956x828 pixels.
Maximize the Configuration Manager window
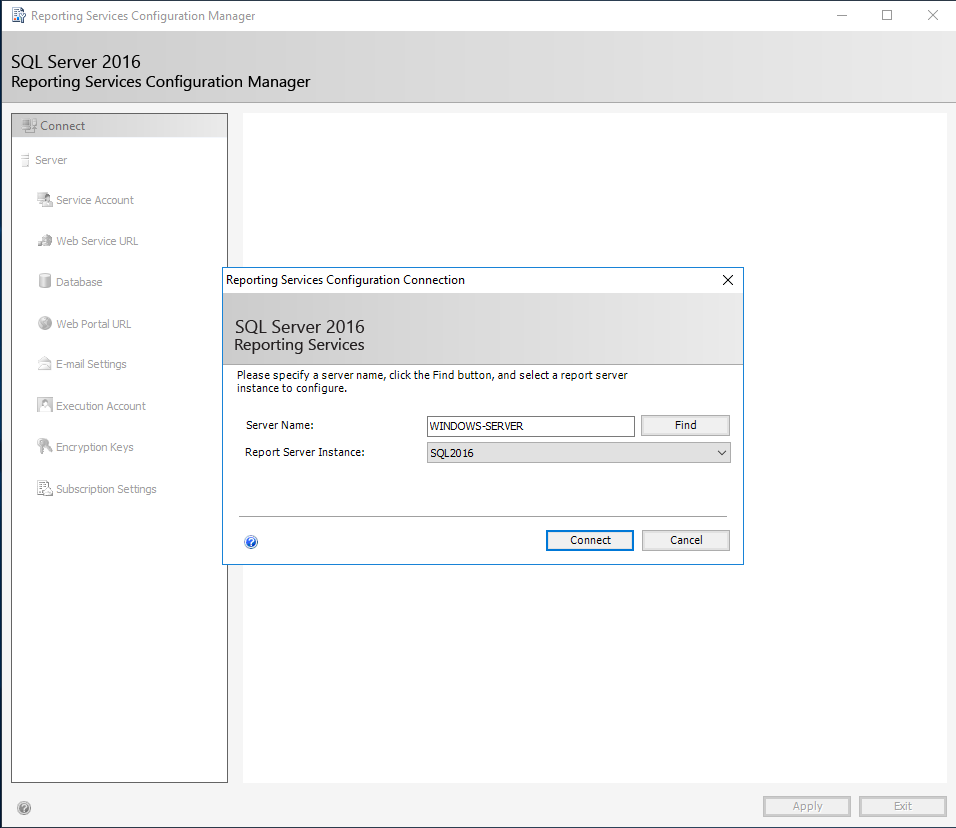click(x=887, y=16)
